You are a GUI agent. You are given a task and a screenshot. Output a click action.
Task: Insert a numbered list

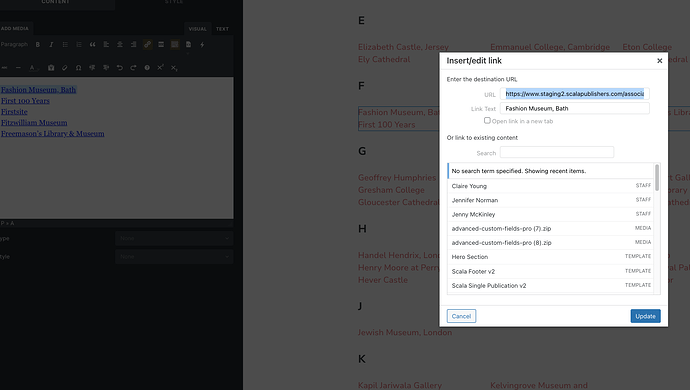coord(79,44)
